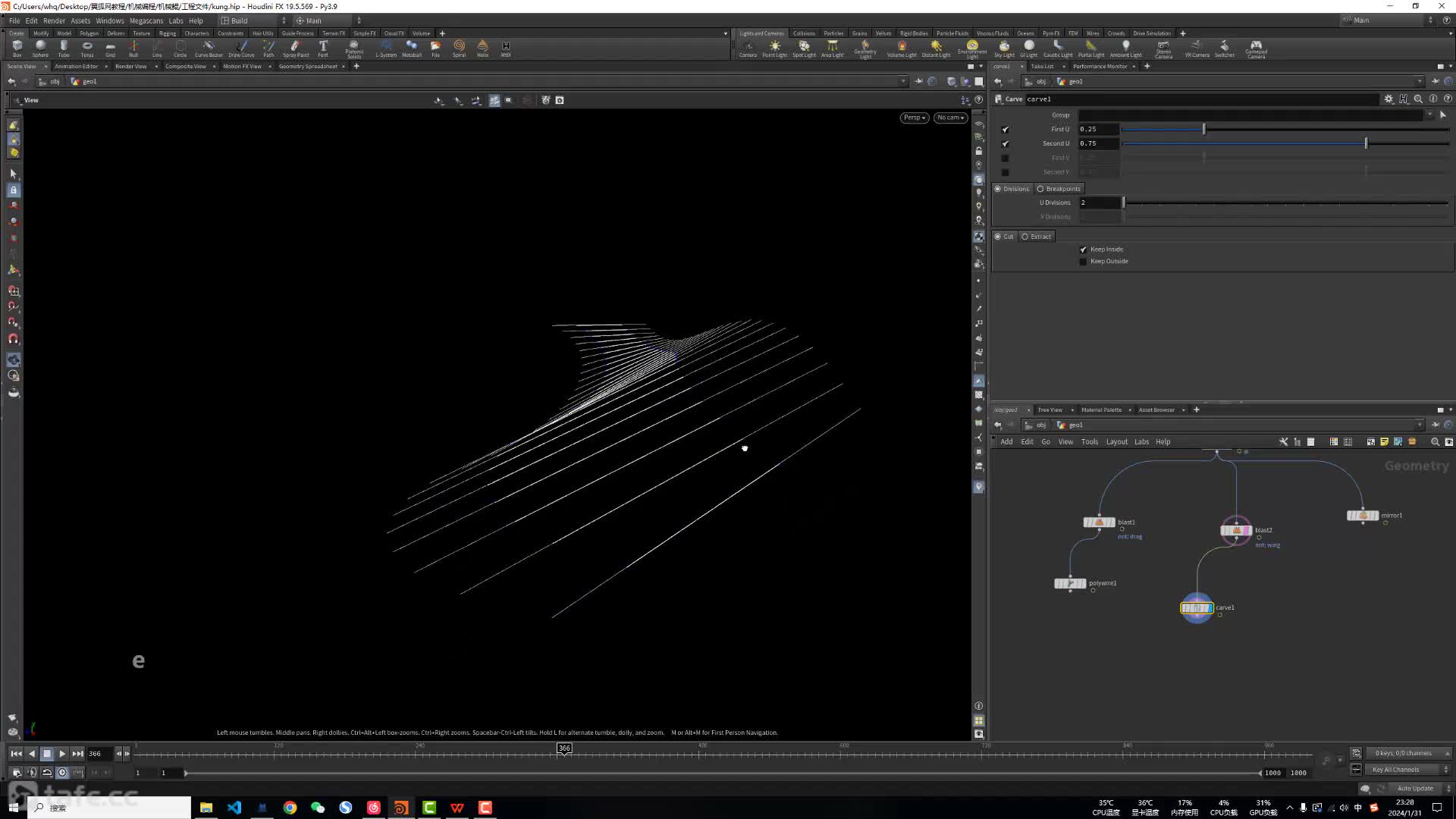Click the play forward button
Viewport: 1456px width, 819px height.
pyautogui.click(x=62, y=754)
